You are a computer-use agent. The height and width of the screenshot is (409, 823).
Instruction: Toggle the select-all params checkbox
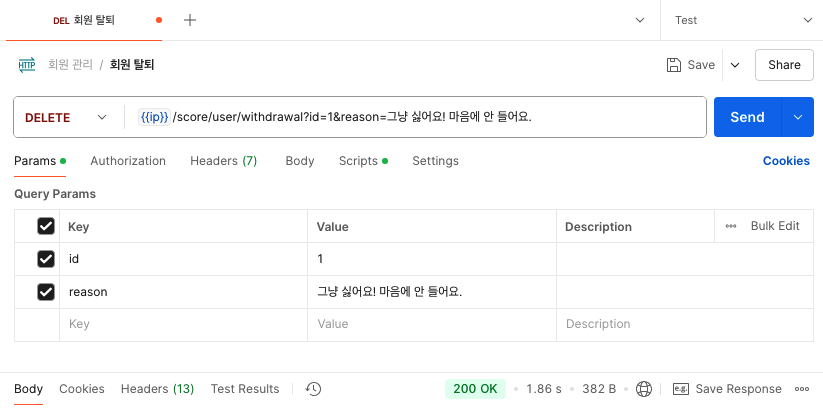45,227
